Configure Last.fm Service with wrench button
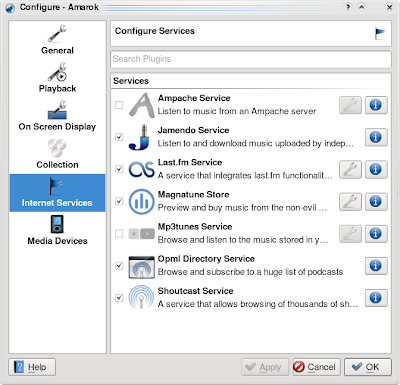 click(x=350, y=169)
